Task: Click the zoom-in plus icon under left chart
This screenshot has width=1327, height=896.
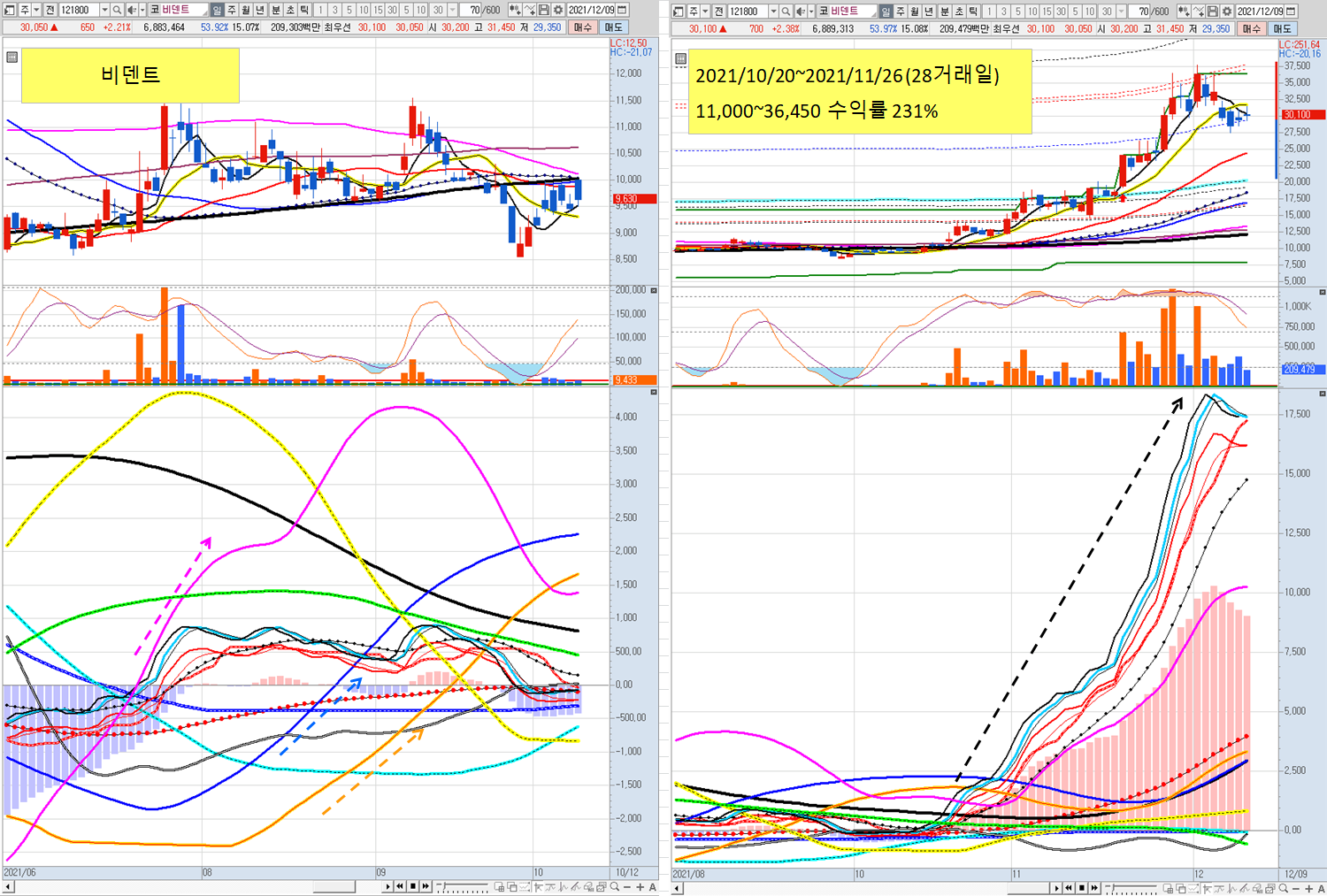Action: point(640,886)
